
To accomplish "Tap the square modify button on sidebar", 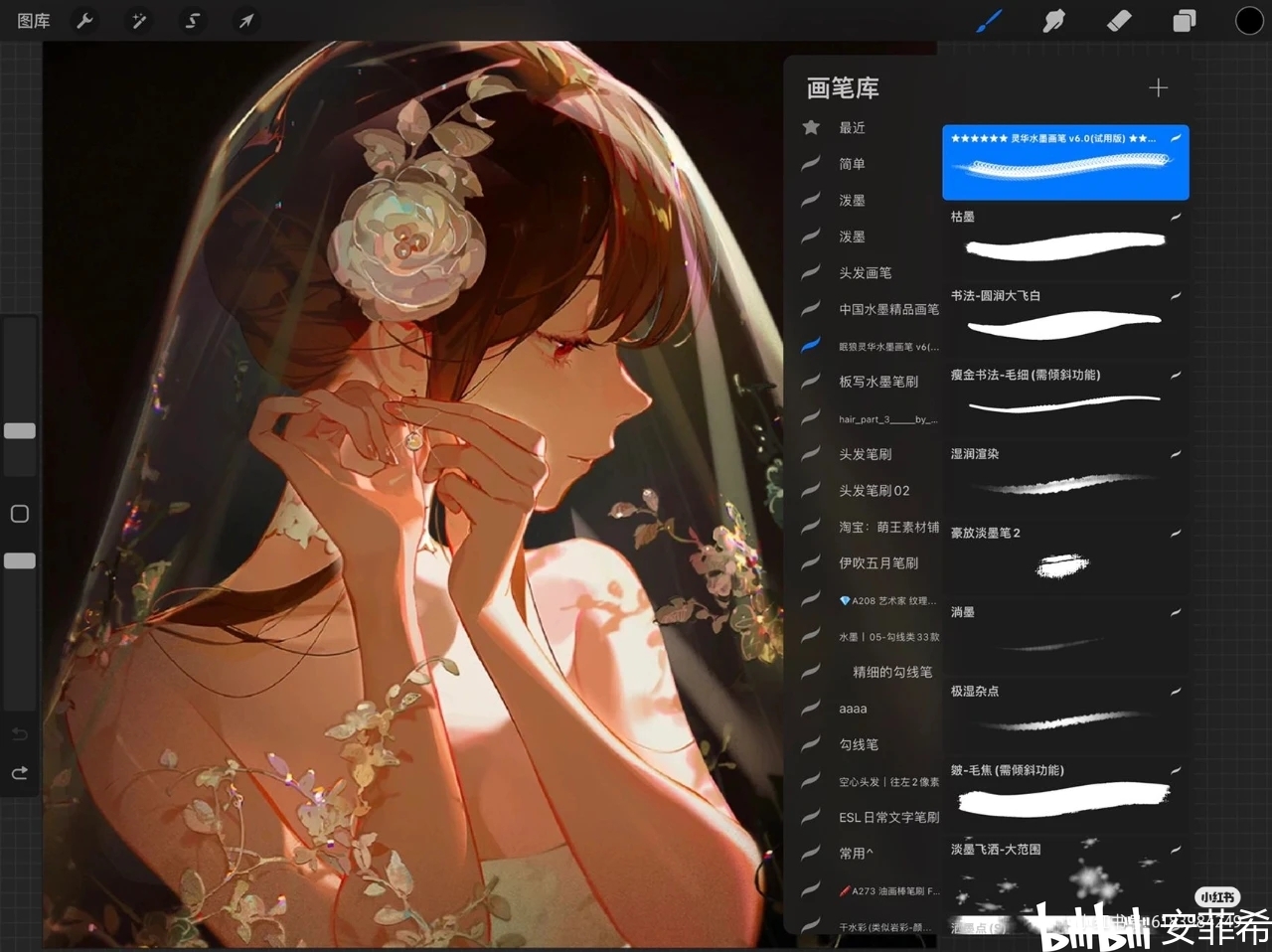I will click(19, 514).
